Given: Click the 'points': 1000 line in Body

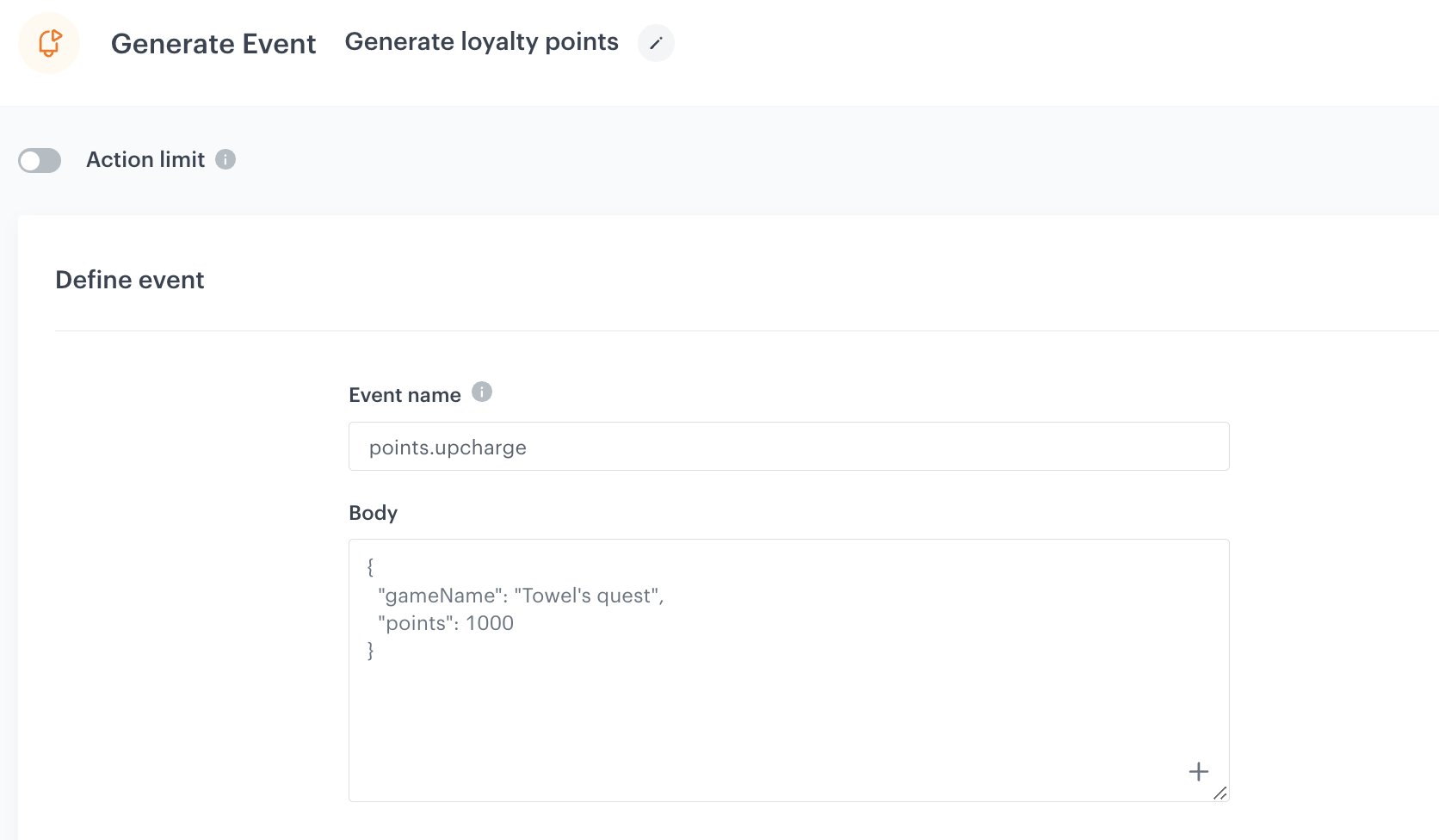Looking at the screenshot, I should point(444,622).
